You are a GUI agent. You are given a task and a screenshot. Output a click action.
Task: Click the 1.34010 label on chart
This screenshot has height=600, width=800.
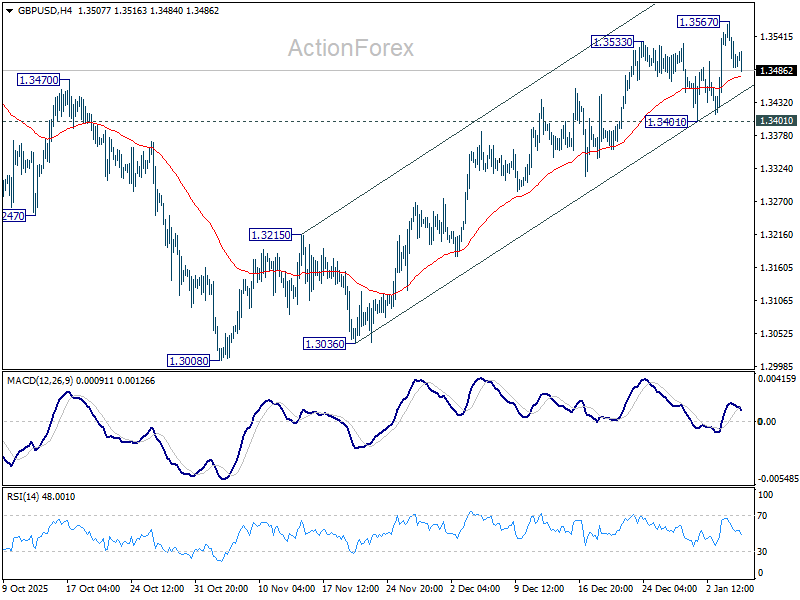coord(666,122)
